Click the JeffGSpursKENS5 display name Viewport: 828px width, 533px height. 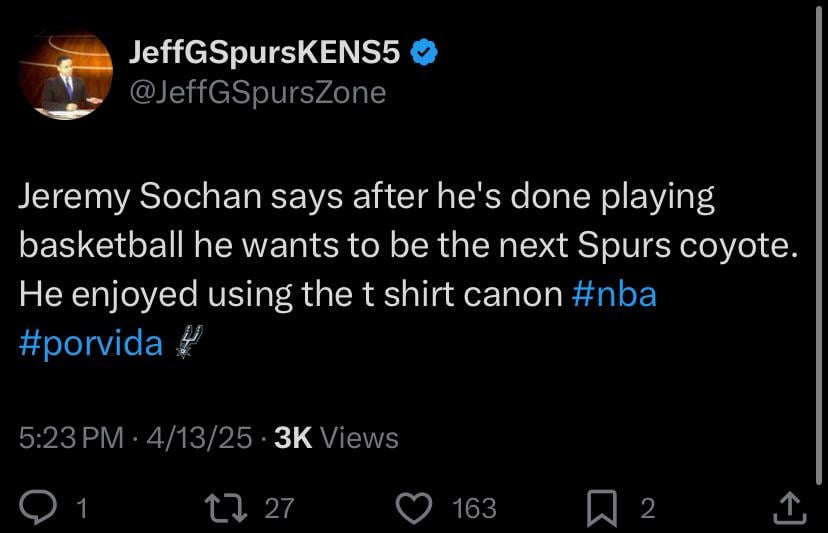coord(265,54)
